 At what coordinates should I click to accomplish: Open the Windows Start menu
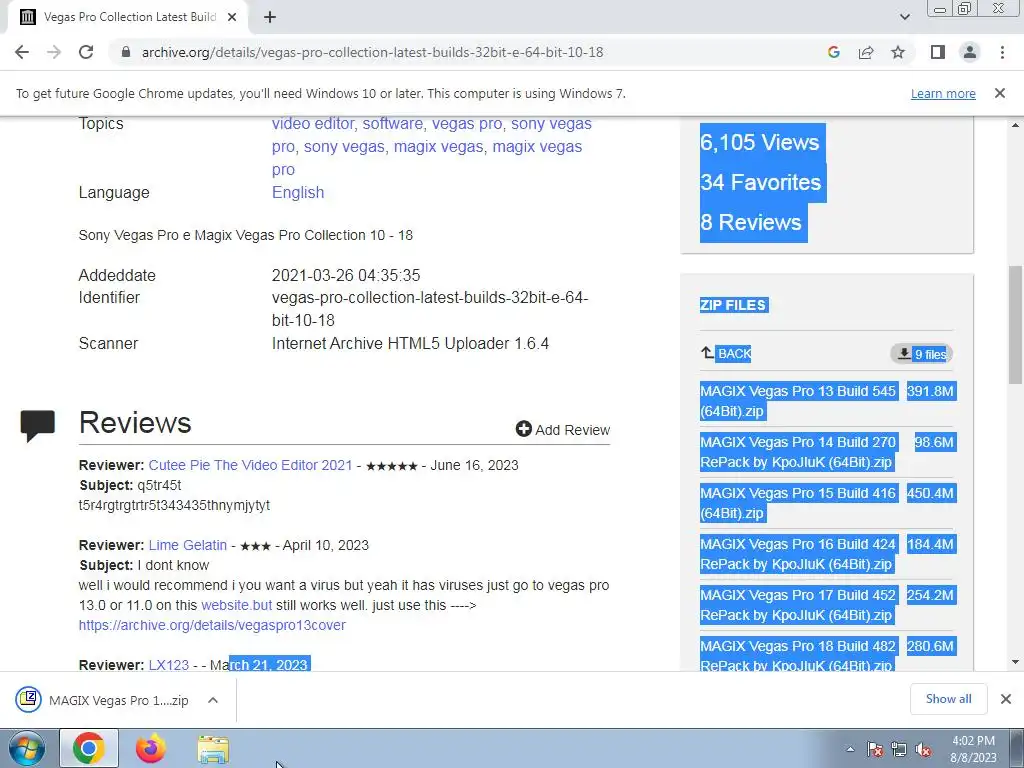click(27, 749)
